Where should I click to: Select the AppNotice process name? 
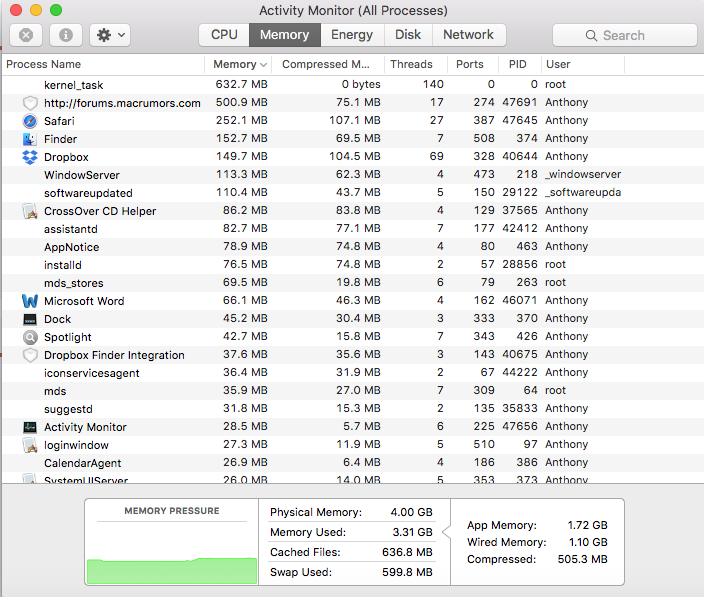[x=71, y=247]
